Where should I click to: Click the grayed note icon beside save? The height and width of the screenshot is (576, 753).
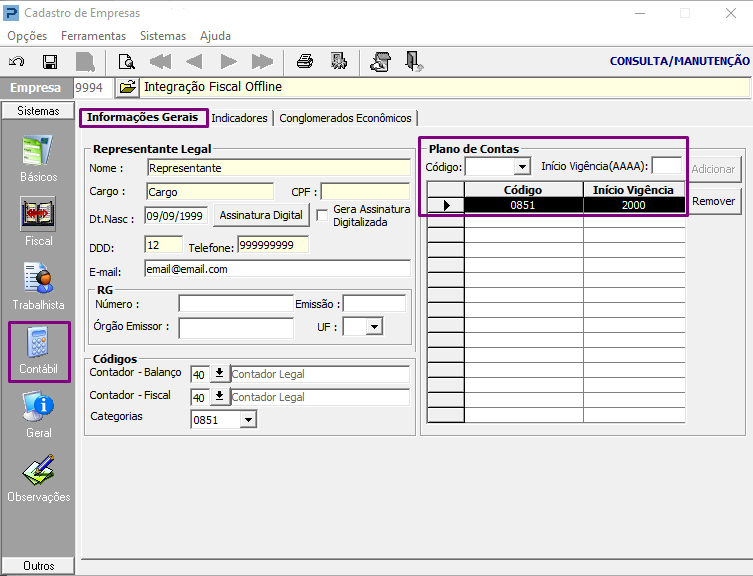coord(85,61)
